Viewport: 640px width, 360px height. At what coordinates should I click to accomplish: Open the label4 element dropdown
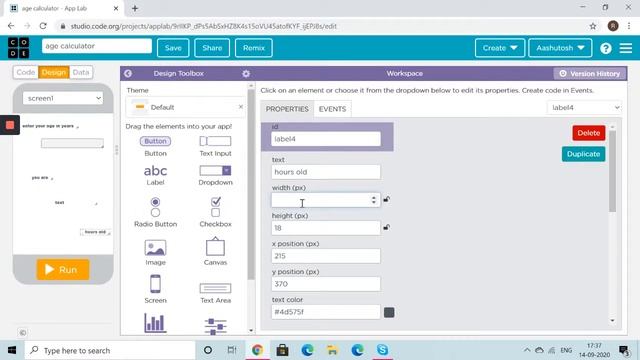click(584, 108)
